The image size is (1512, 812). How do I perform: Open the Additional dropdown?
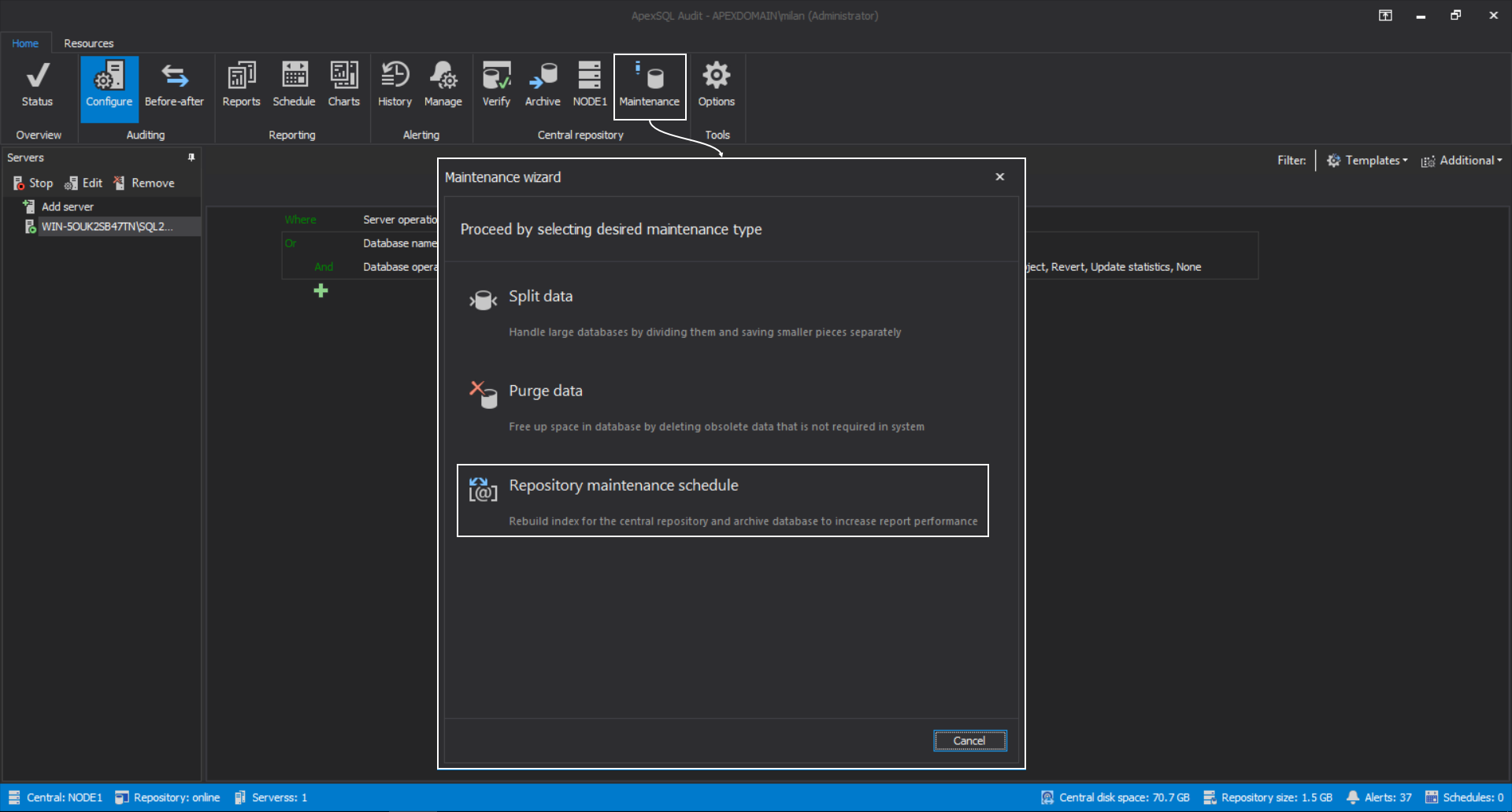(x=1462, y=160)
